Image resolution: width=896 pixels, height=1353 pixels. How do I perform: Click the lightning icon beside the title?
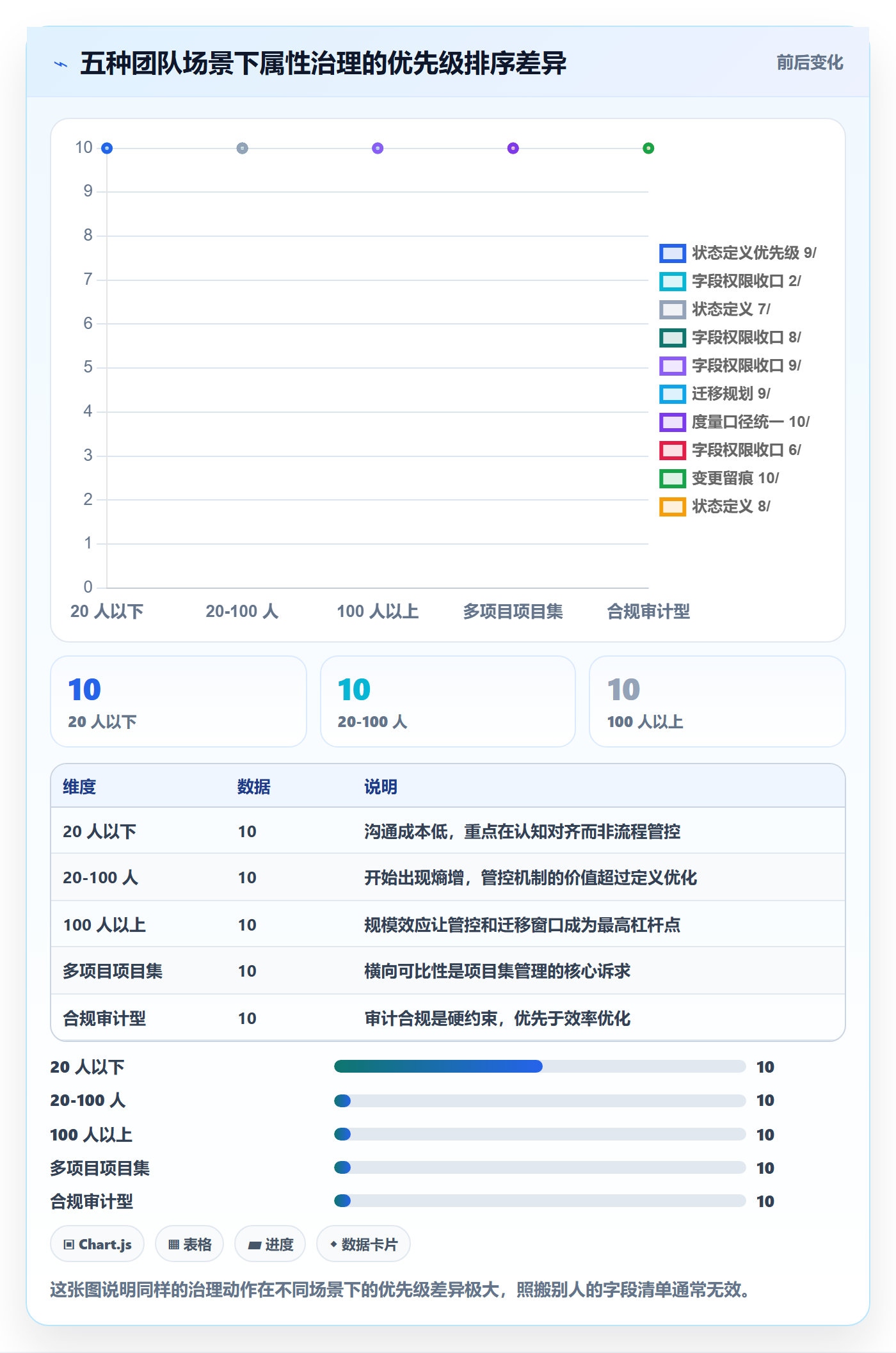[61, 64]
